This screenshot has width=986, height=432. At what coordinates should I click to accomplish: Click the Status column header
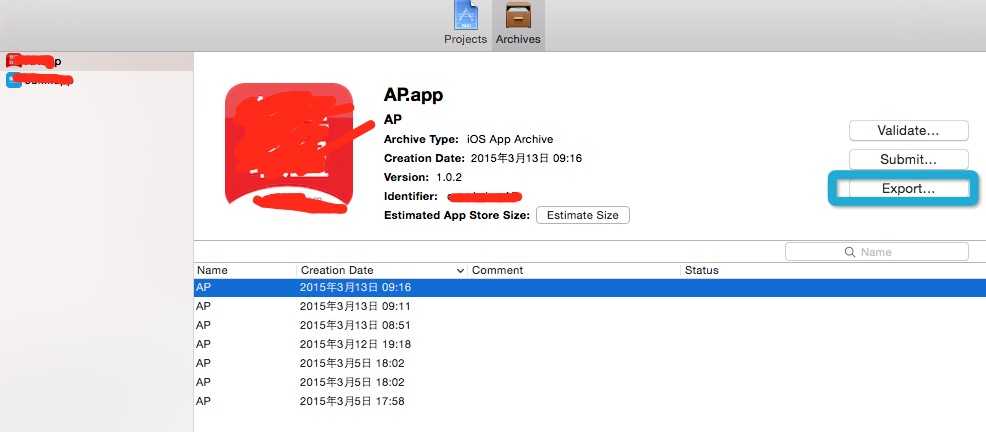pos(833,270)
